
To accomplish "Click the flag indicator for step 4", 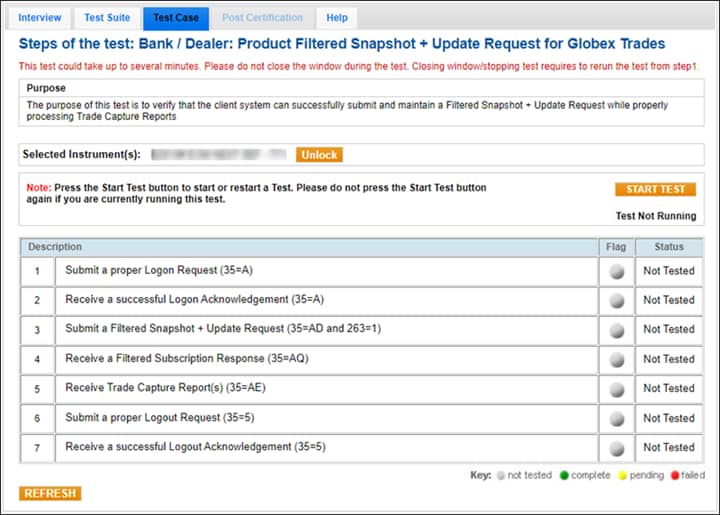I will [x=616, y=359].
